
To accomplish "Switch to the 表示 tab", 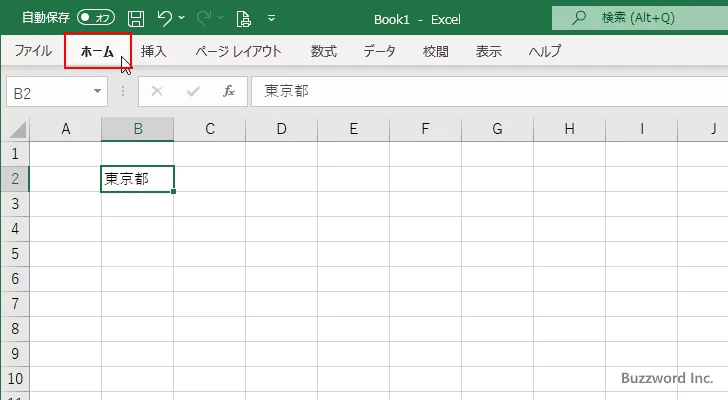I will [488, 51].
